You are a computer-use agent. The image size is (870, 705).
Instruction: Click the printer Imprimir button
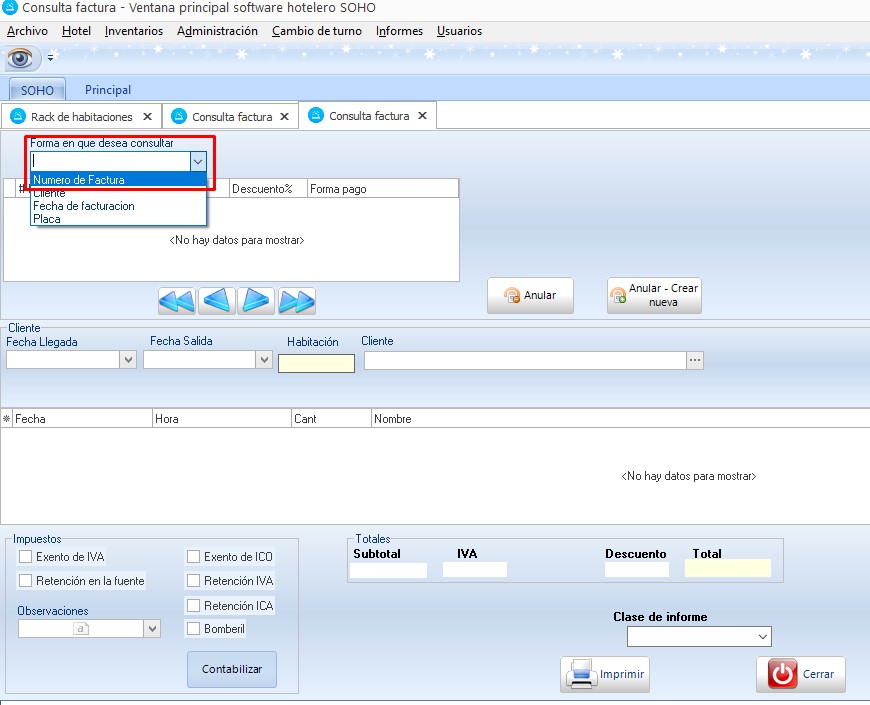click(x=605, y=674)
